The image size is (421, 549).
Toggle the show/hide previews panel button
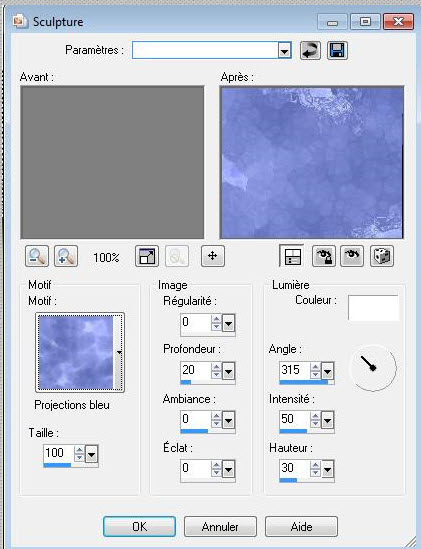292,256
